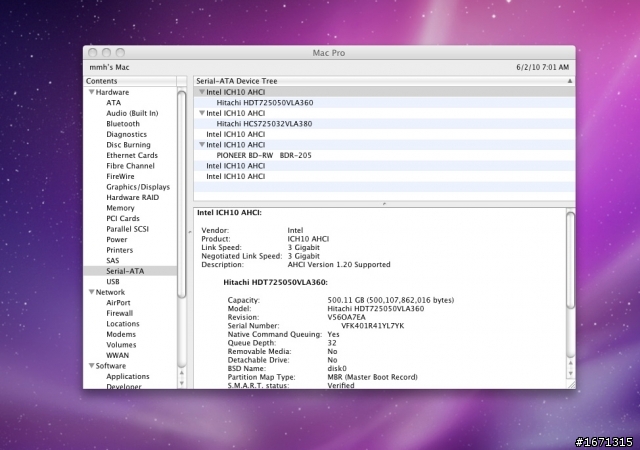Image resolution: width=640 pixels, height=450 pixels.
Task: Open Bluetooth hardware info
Action: click(x=123, y=124)
